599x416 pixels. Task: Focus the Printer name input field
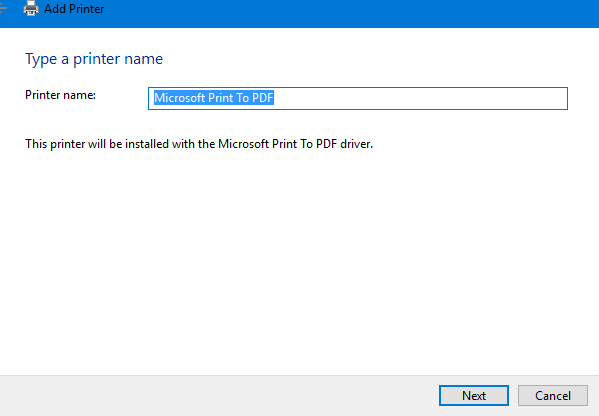pyautogui.click(x=358, y=98)
